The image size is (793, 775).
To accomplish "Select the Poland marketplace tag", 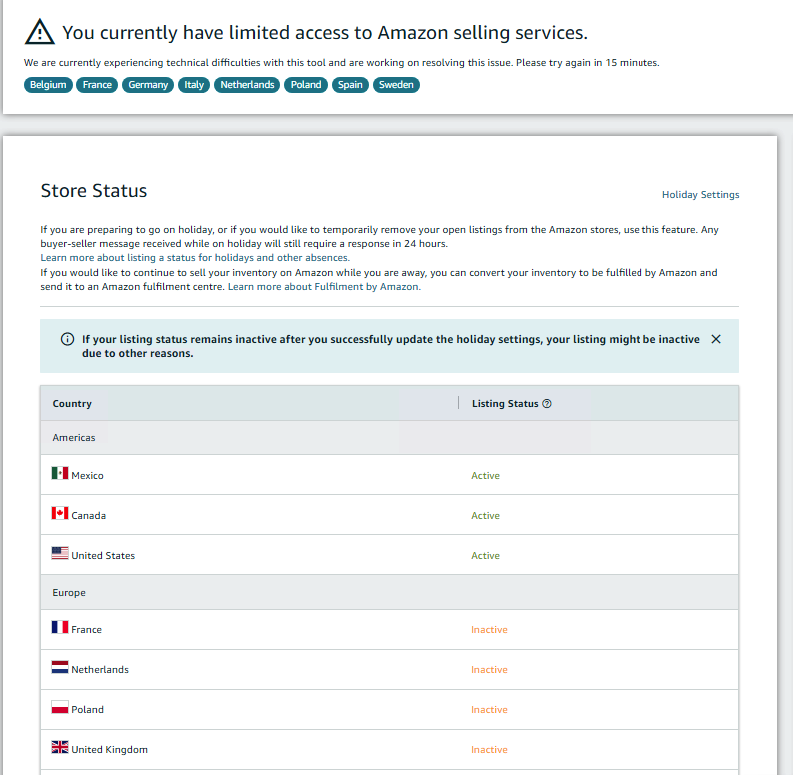I will 305,84.
